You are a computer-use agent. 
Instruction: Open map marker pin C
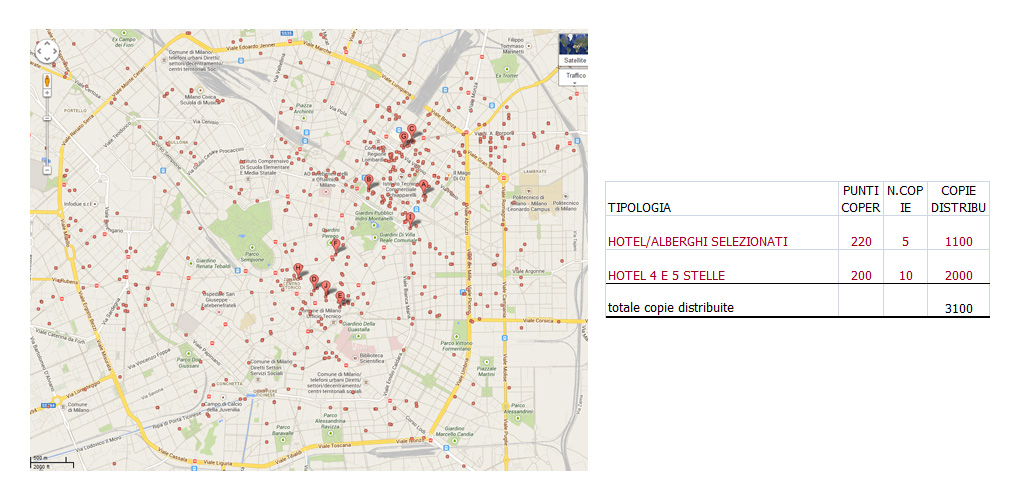click(x=411, y=129)
